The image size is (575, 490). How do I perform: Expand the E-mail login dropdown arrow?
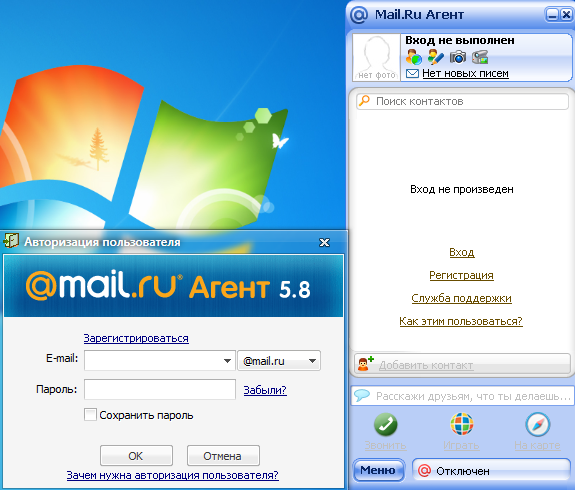click(x=227, y=361)
